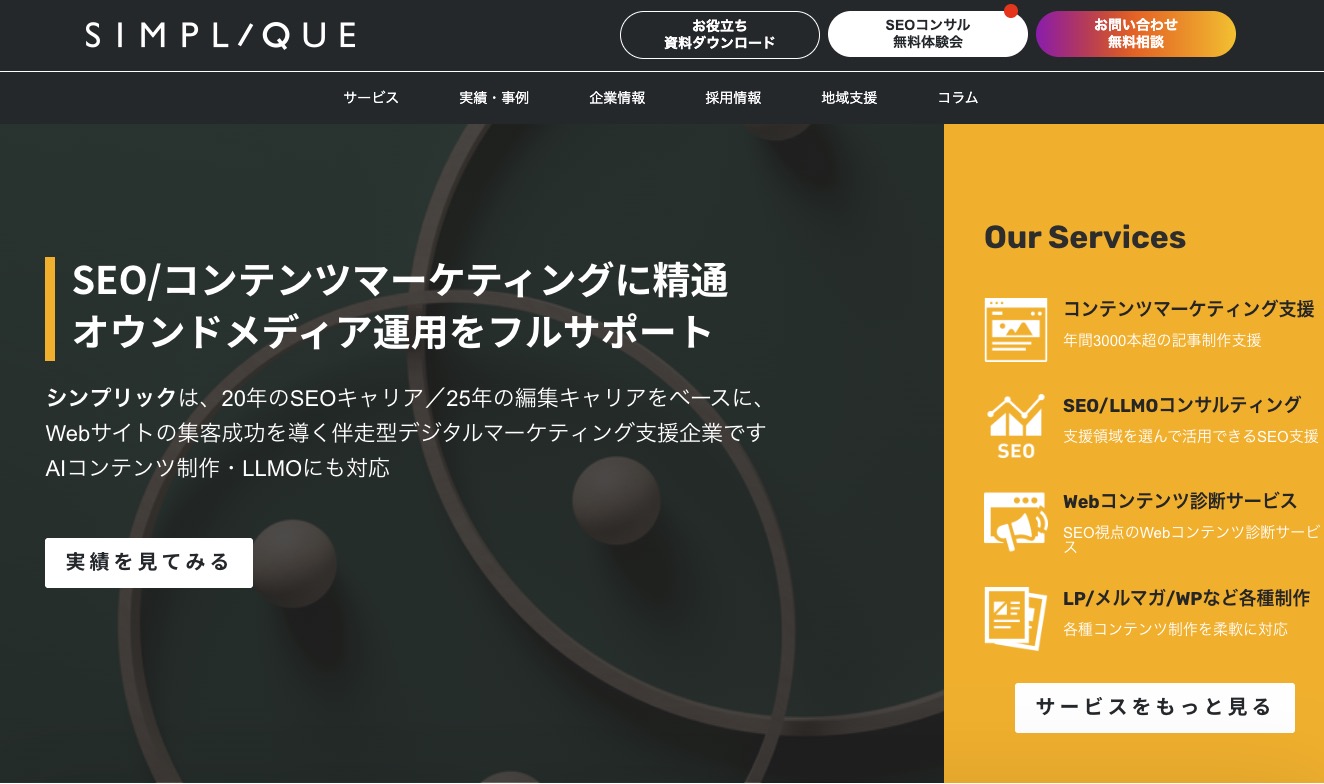Open 採用情報 navigation item
Image resolution: width=1324 pixels, height=784 pixels.
[x=733, y=98]
